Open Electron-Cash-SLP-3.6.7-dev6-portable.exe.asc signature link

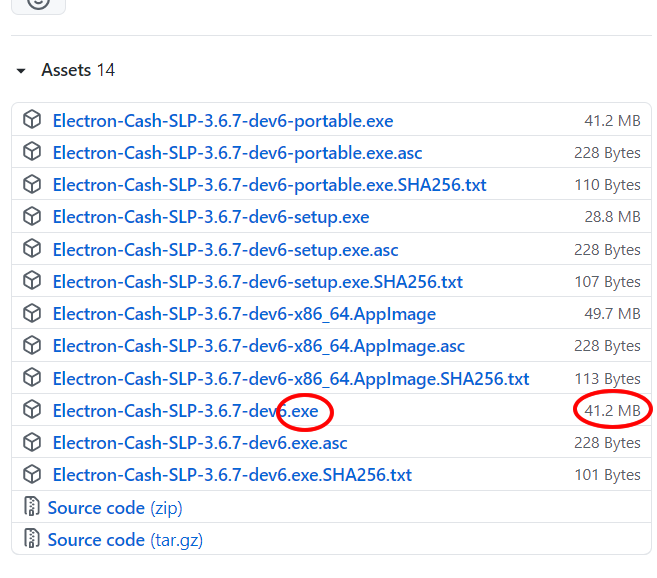click(x=238, y=153)
